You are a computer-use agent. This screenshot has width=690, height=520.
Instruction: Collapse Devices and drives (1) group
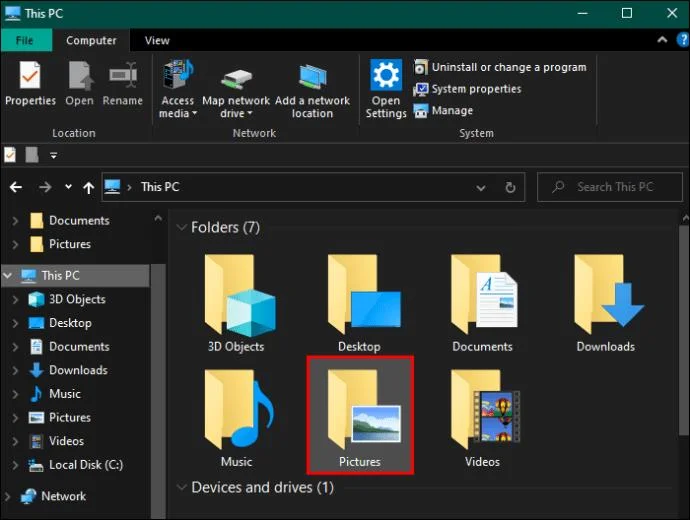tap(181, 487)
